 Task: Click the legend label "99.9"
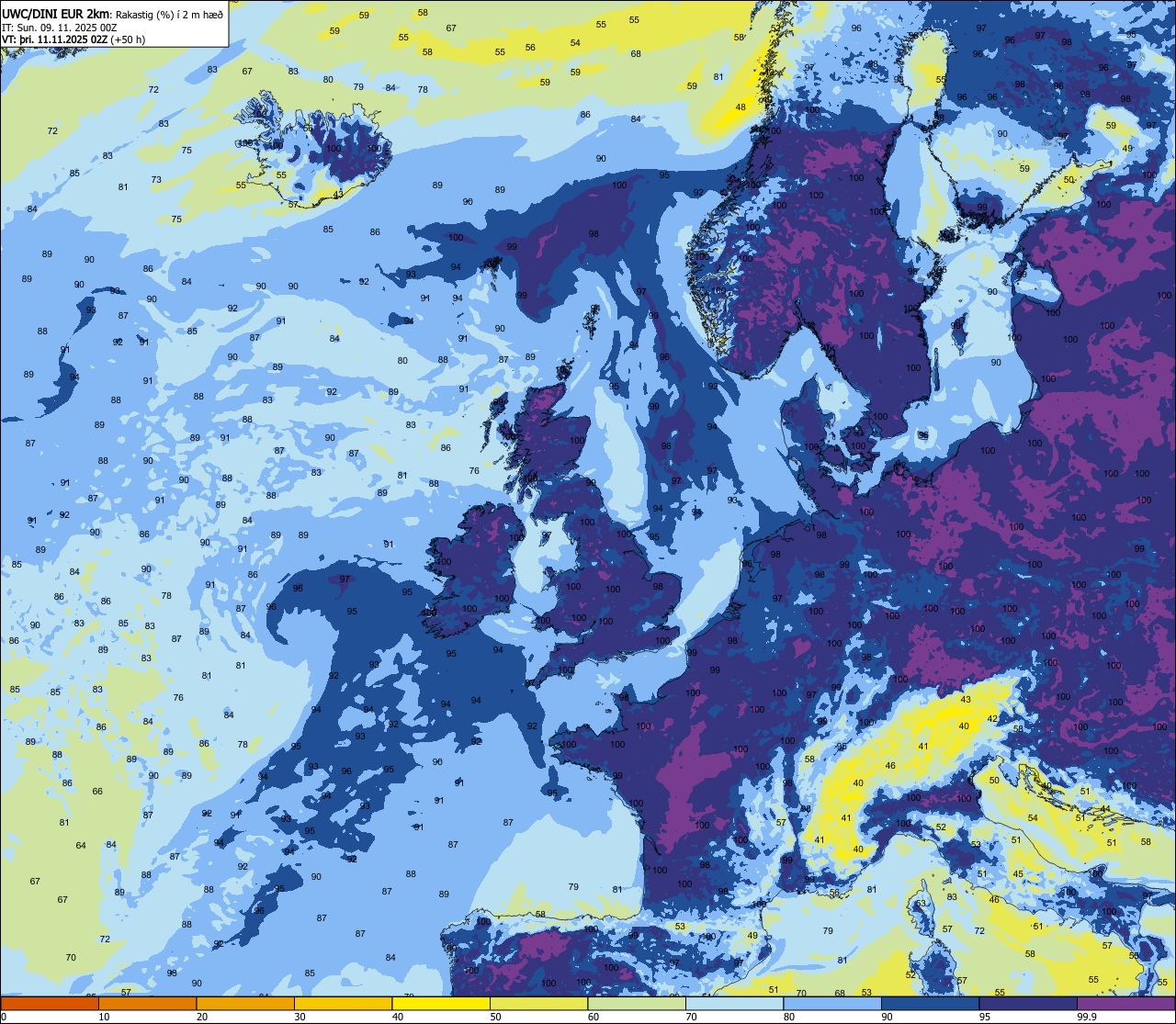click(x=1087, y=1017)
